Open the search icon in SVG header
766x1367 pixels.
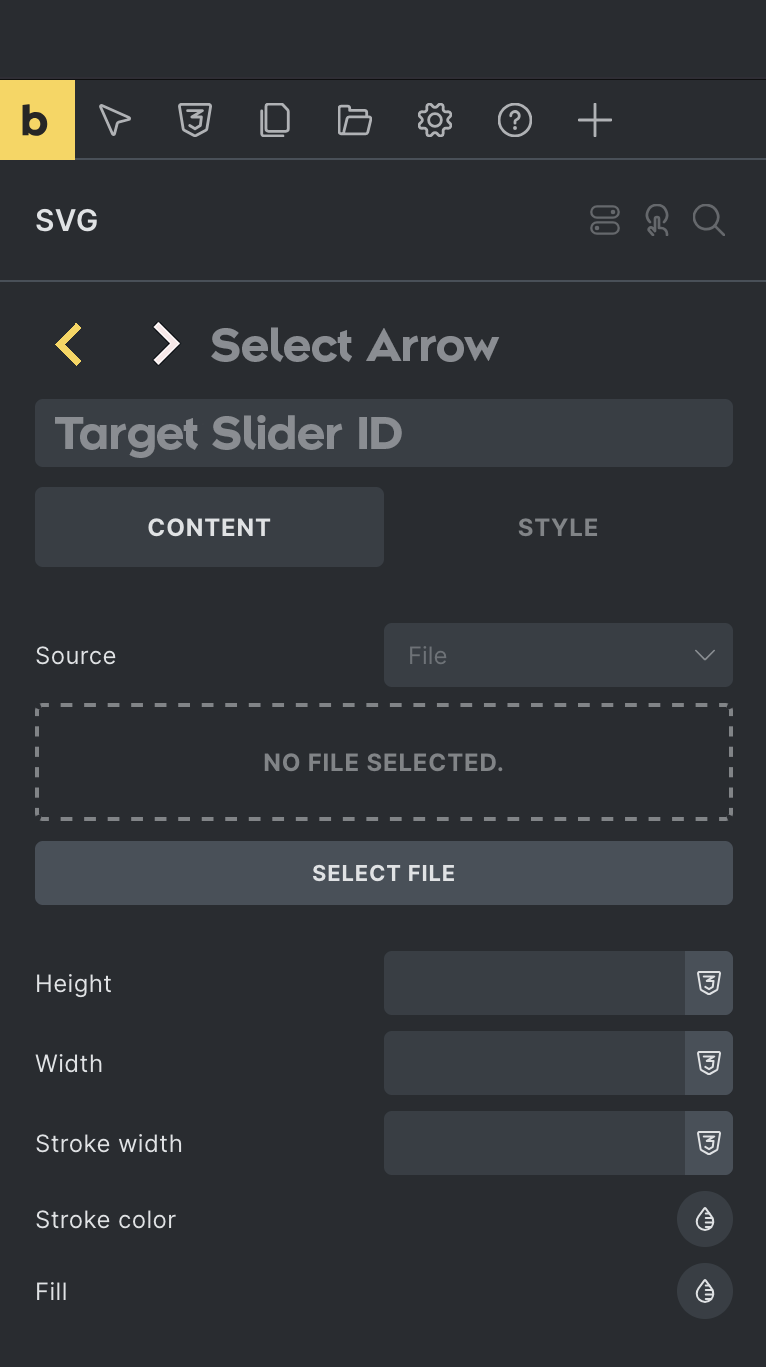click(x=709, y=220)
